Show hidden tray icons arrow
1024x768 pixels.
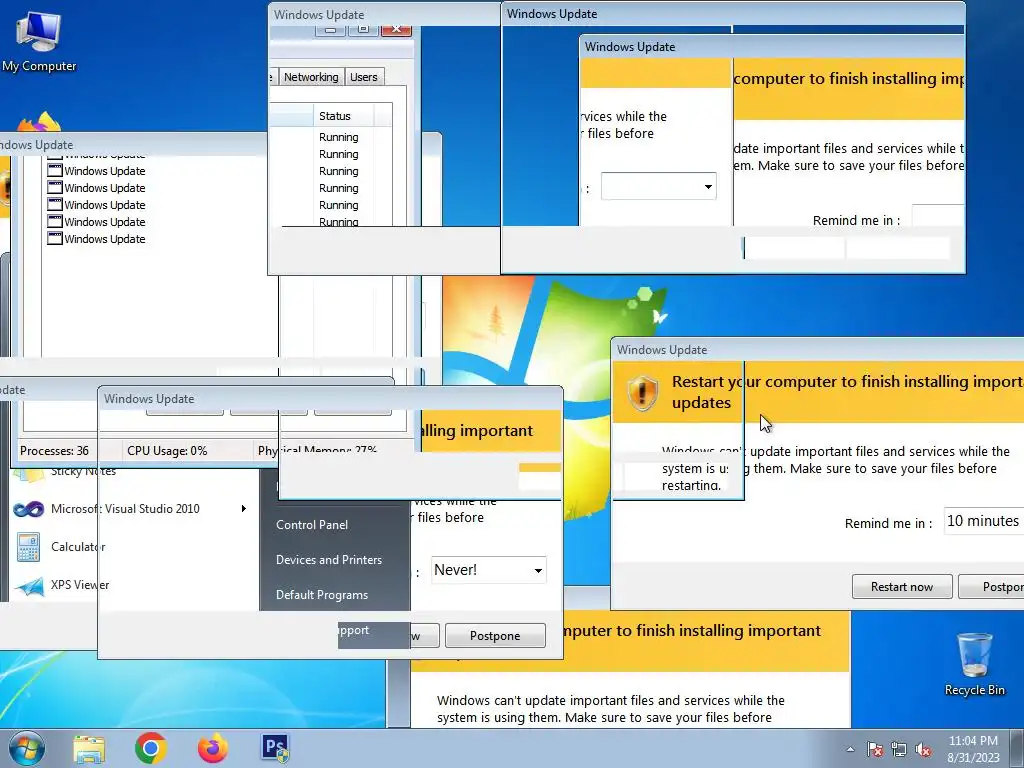tap(850, 749)
